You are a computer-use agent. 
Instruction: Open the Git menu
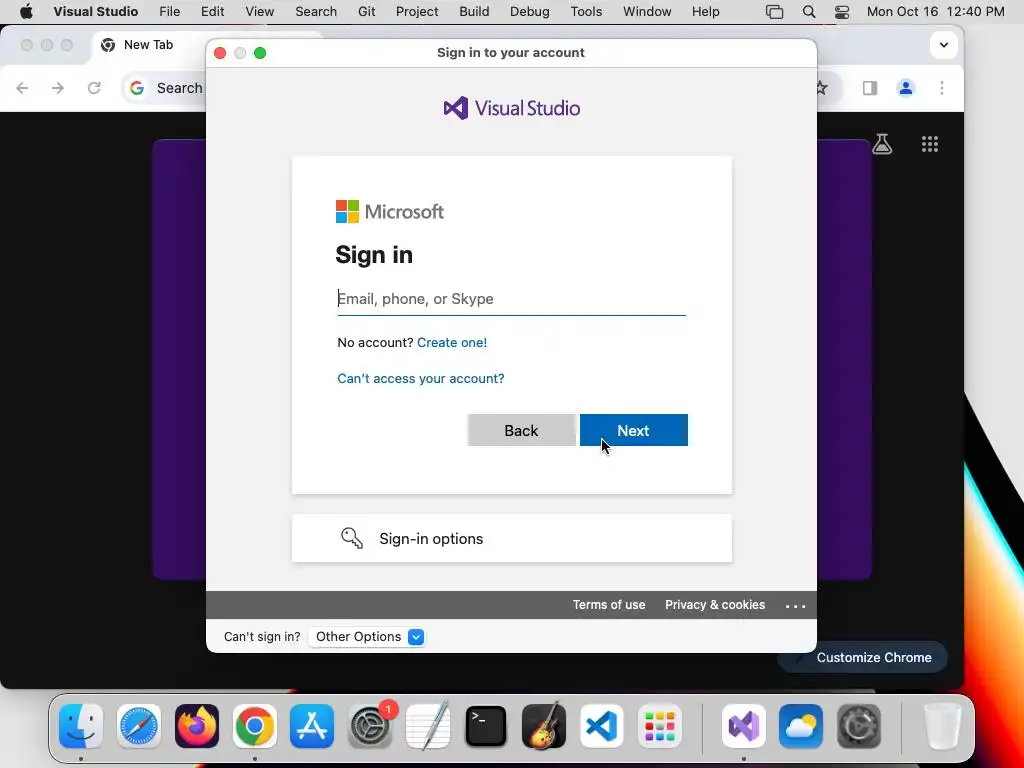[366, 12]
